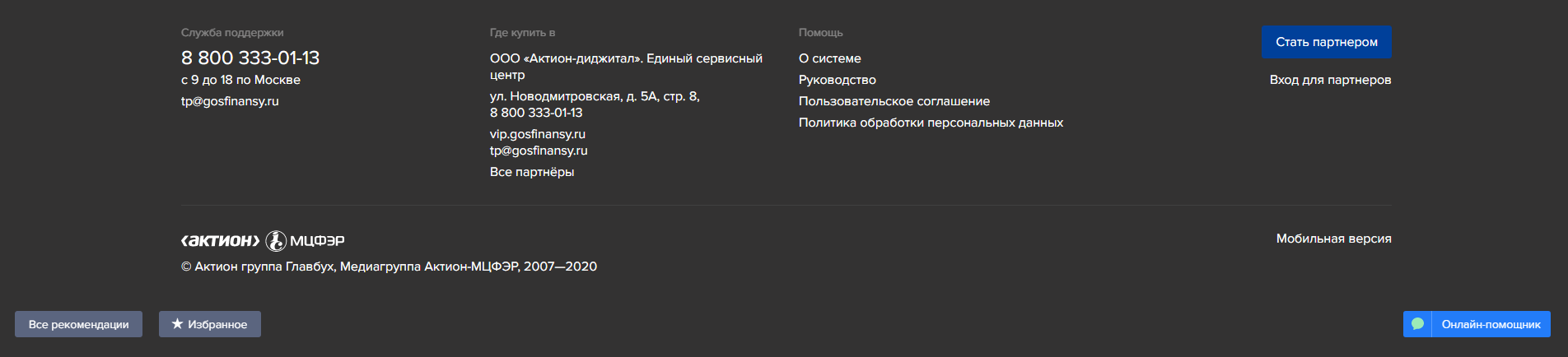Click the МЦФЭР logo emblem
This screenshot has width=1568, height=357.
point(276,240)
